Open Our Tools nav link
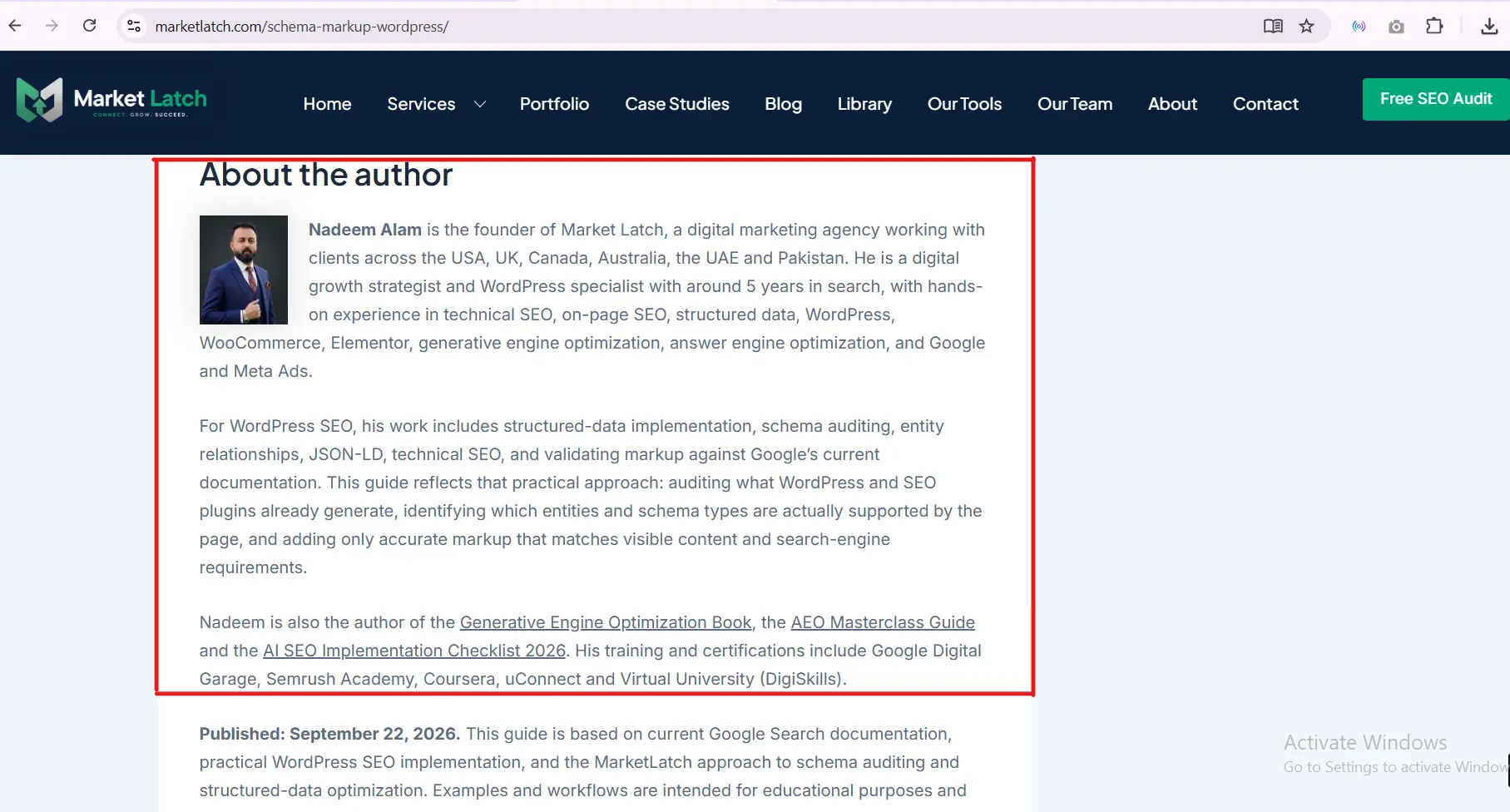 [964, 104]
